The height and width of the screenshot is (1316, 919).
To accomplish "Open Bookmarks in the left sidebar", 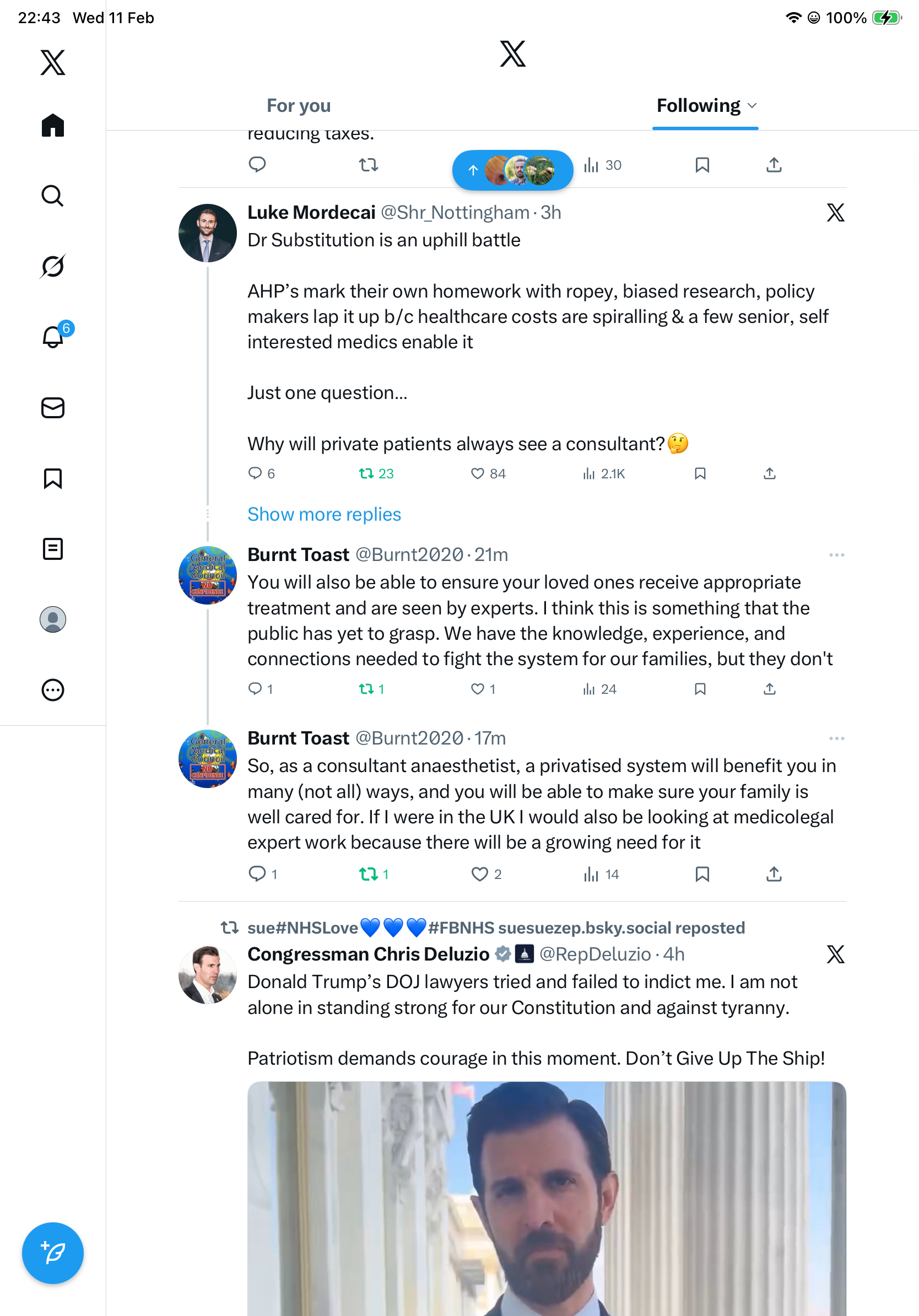I will (x=53, y=478).
